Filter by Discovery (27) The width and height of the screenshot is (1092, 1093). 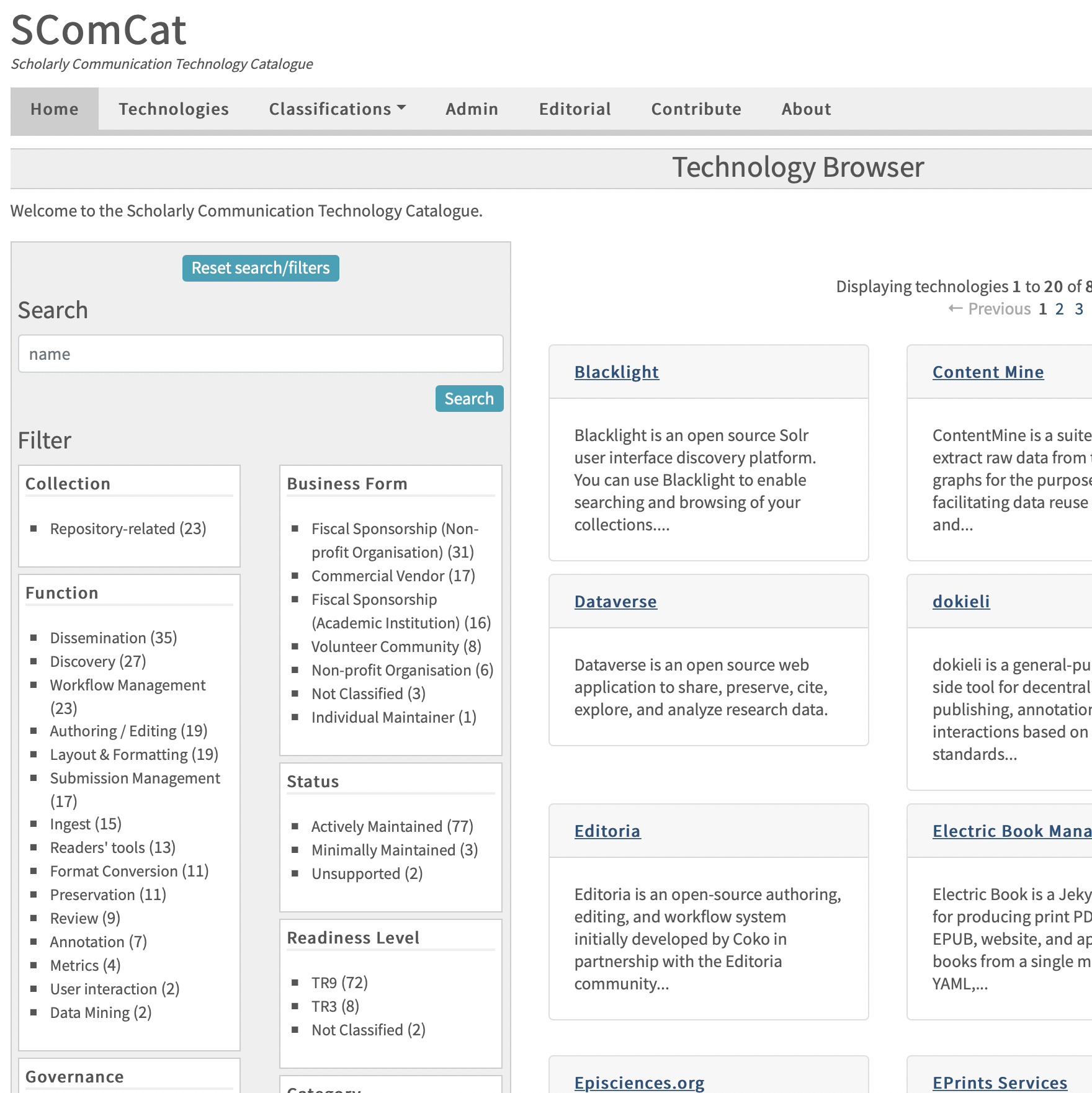coord(98,661)
